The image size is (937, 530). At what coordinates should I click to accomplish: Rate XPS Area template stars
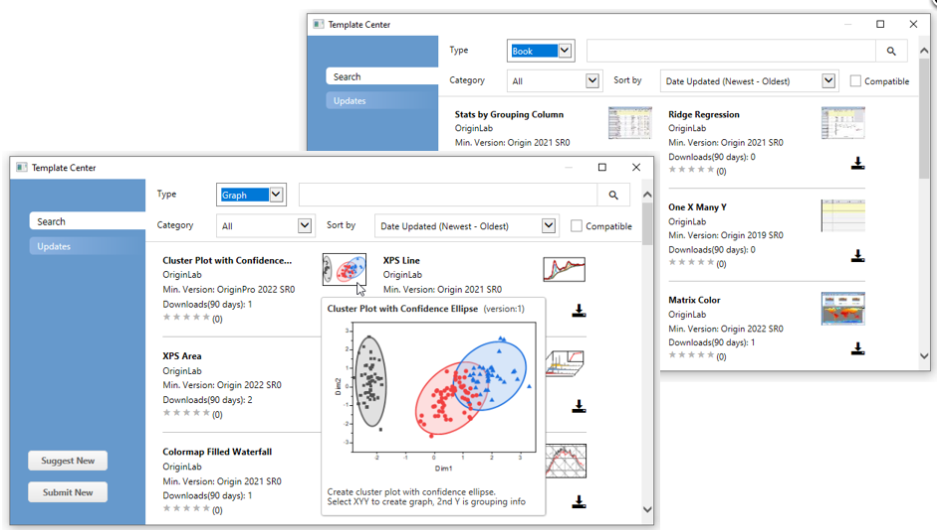186,413
